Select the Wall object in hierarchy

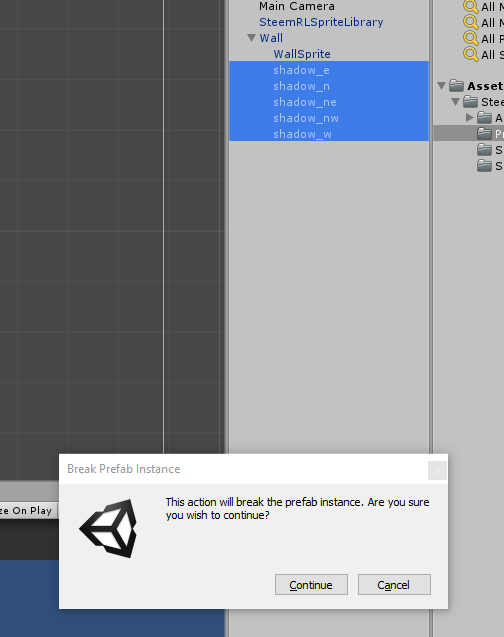coord(271,38)
